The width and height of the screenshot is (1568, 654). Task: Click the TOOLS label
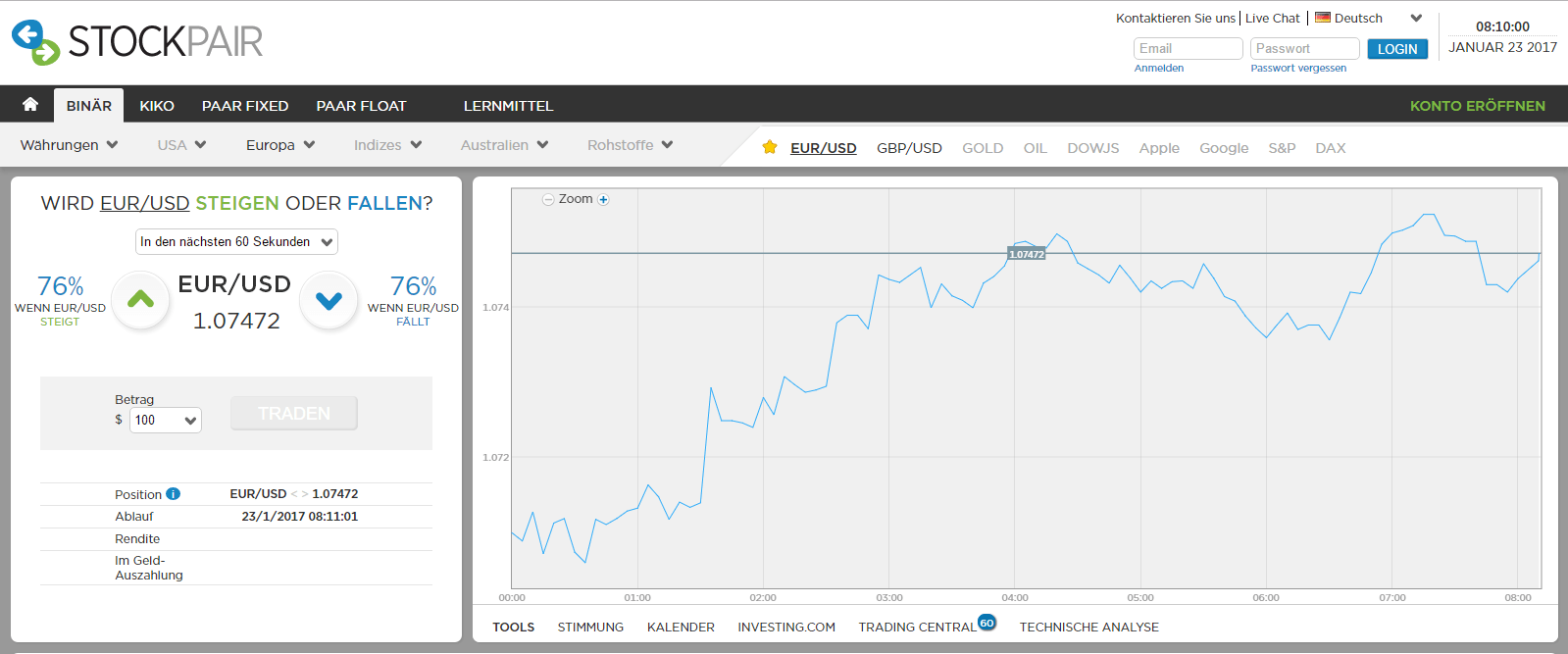point(514,628)
